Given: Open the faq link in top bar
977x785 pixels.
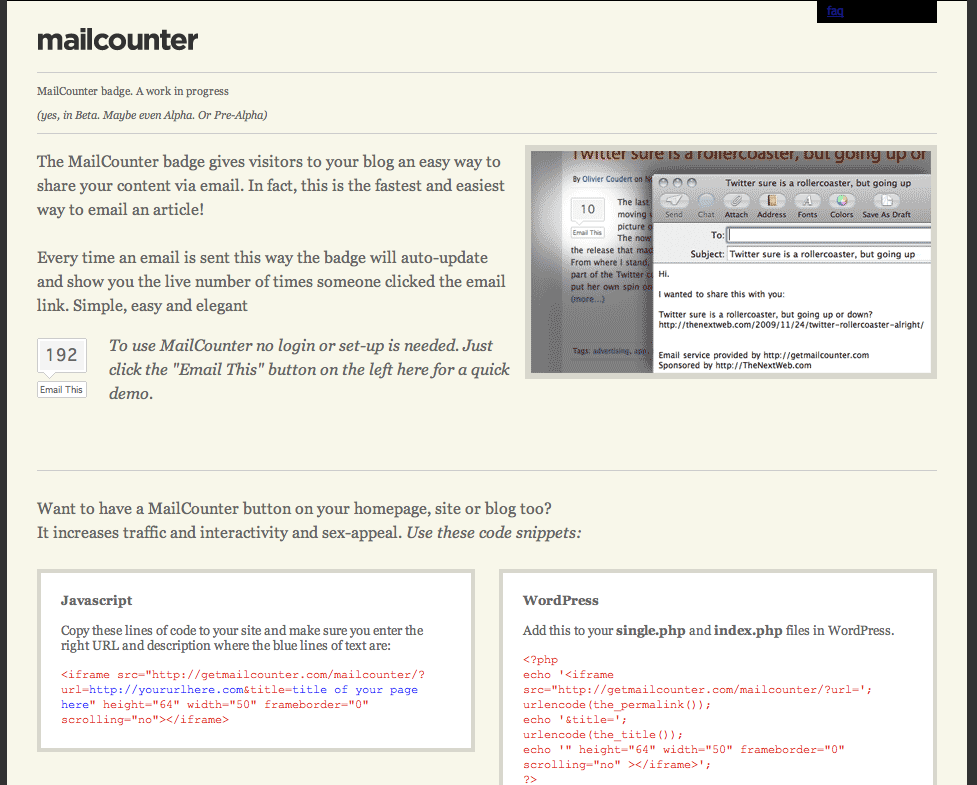Looking at the screenshot, I should pyautogui.click(x=835, y=11).
